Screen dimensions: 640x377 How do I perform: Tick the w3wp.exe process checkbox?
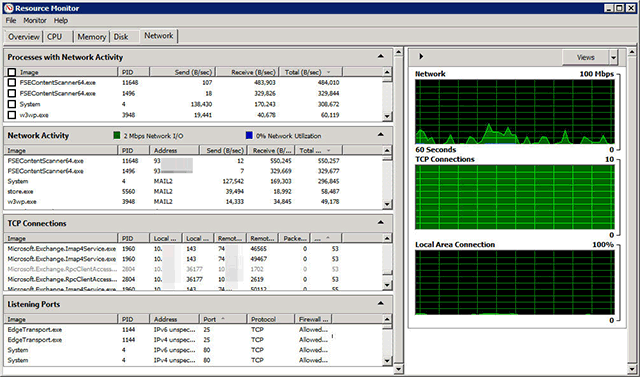pos(12,115)
